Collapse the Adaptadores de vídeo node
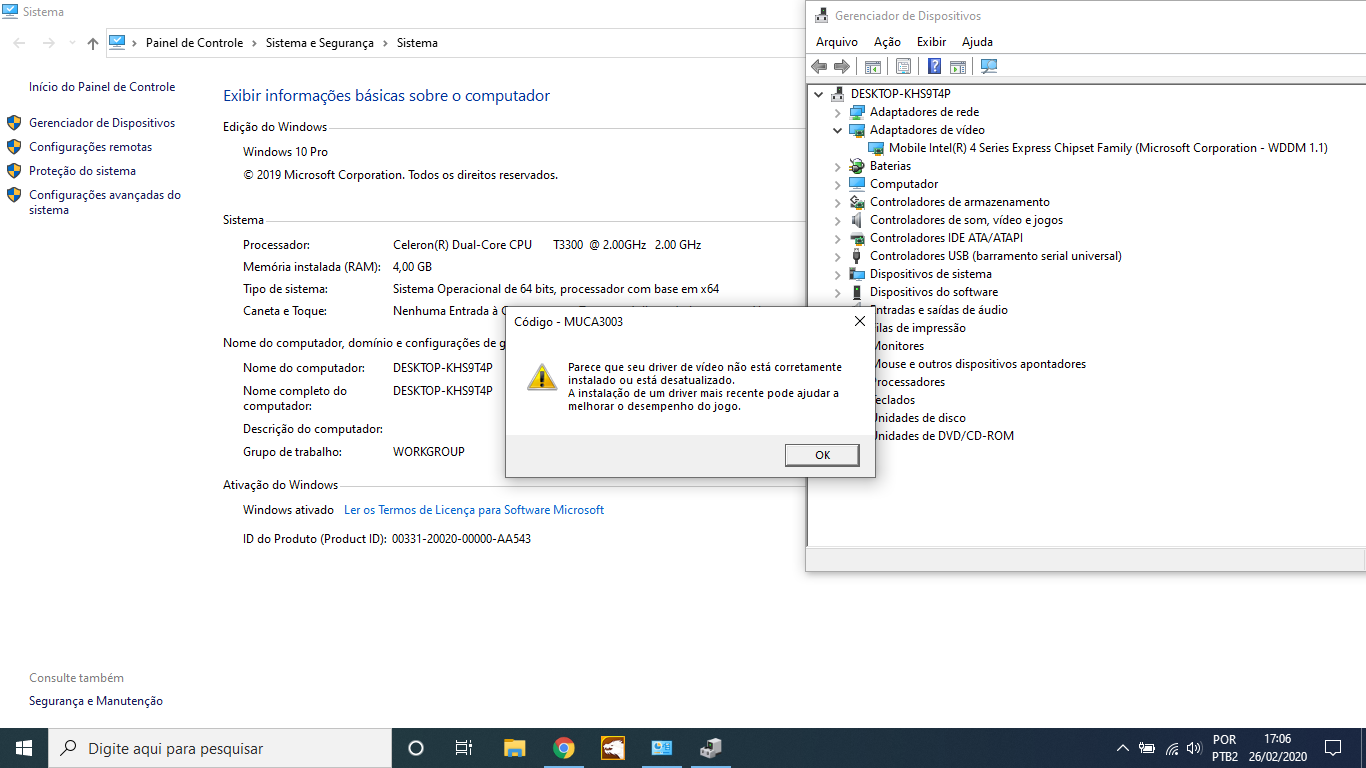The image size is (1366, 768). click(838, 130)
